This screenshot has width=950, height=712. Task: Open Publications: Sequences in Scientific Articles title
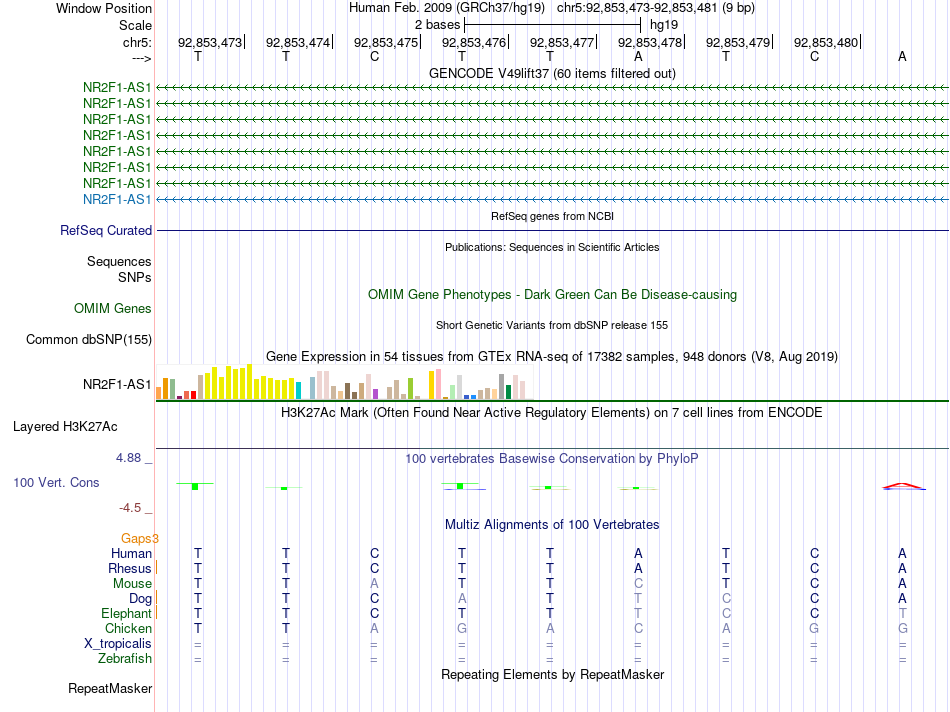pyautogui.click(x=552, y=247)
